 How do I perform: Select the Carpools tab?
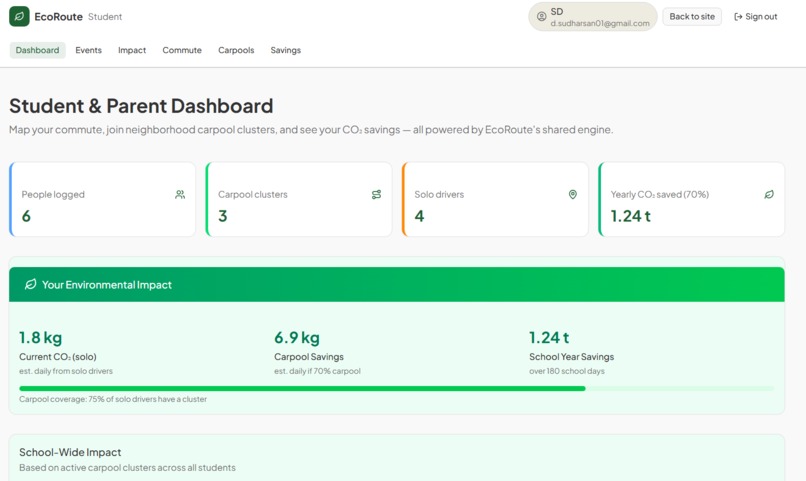pos(236,50)
